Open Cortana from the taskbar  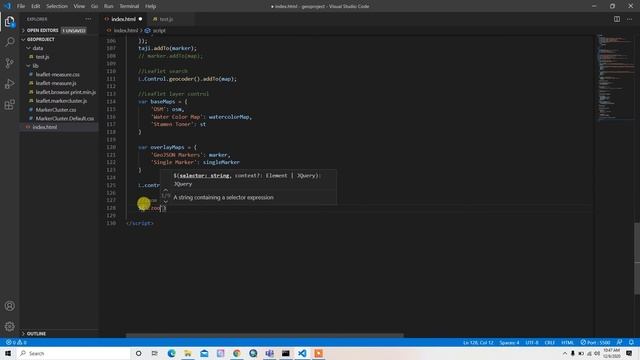[x=138, y=353]
